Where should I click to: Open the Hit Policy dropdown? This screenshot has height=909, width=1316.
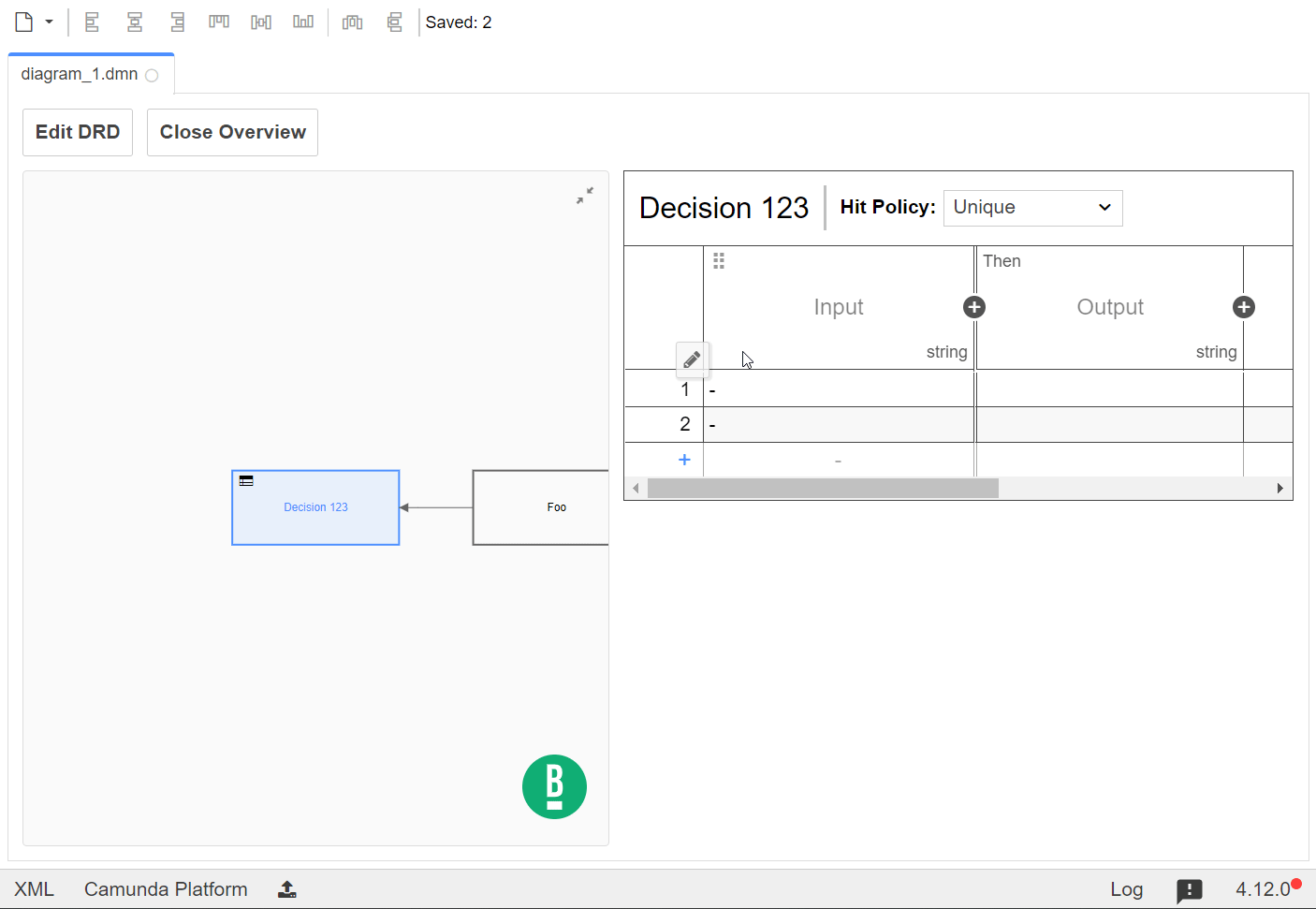point(1032,207)
